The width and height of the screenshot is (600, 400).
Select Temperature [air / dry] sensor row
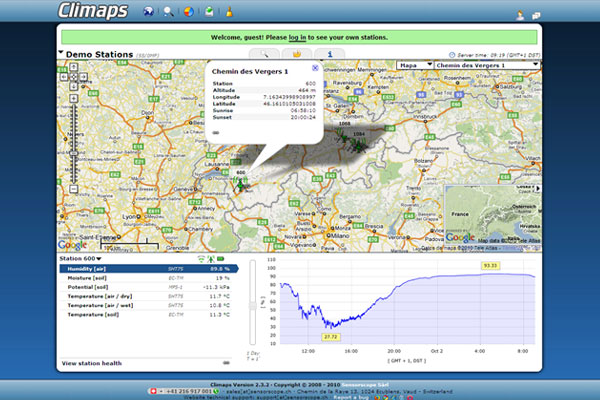tap(148, 296)
